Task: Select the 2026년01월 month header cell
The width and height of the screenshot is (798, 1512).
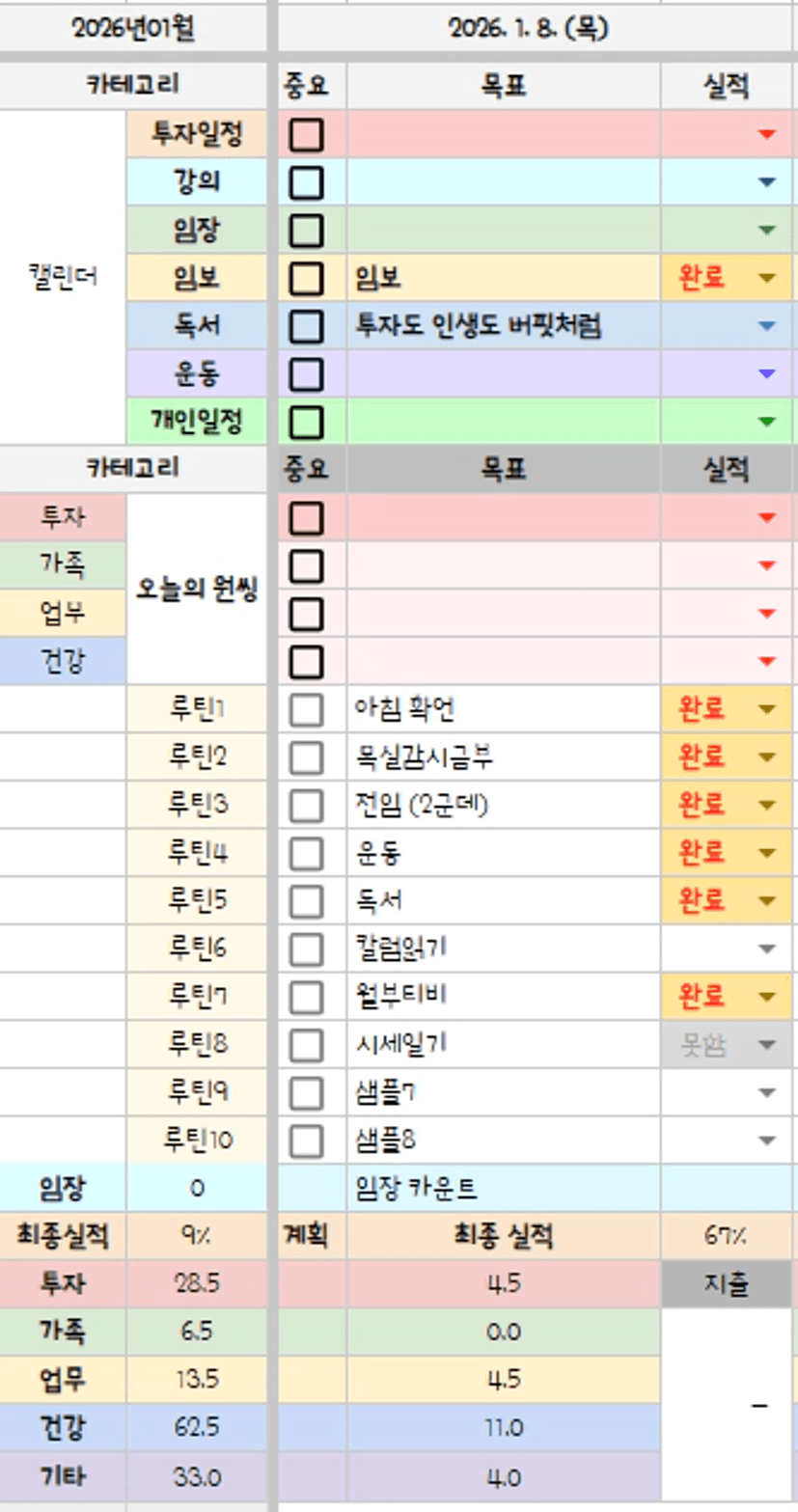Action: (x=133, y=30)
